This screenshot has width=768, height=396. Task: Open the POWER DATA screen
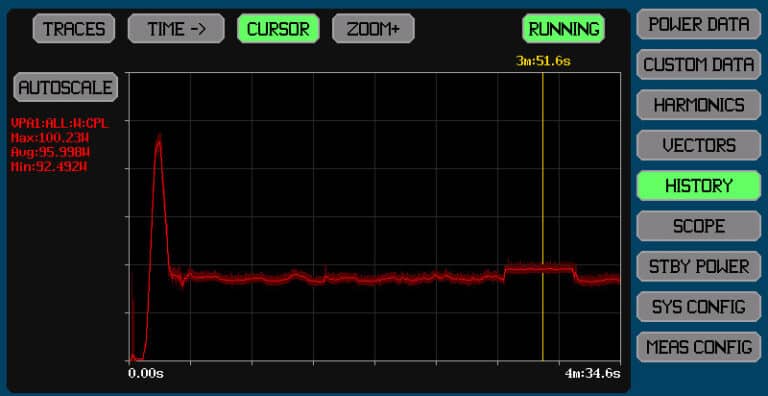click(699, 24)
